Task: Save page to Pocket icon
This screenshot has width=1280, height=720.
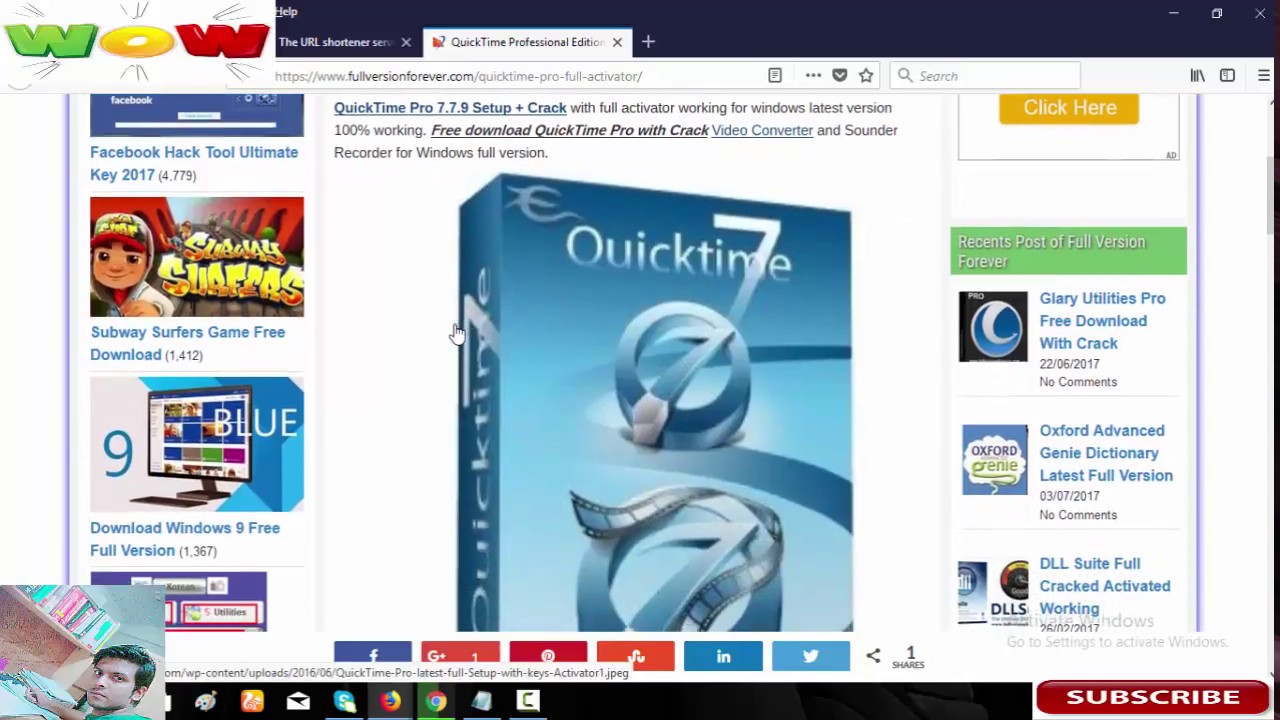Action: click(x=840, y=76)
